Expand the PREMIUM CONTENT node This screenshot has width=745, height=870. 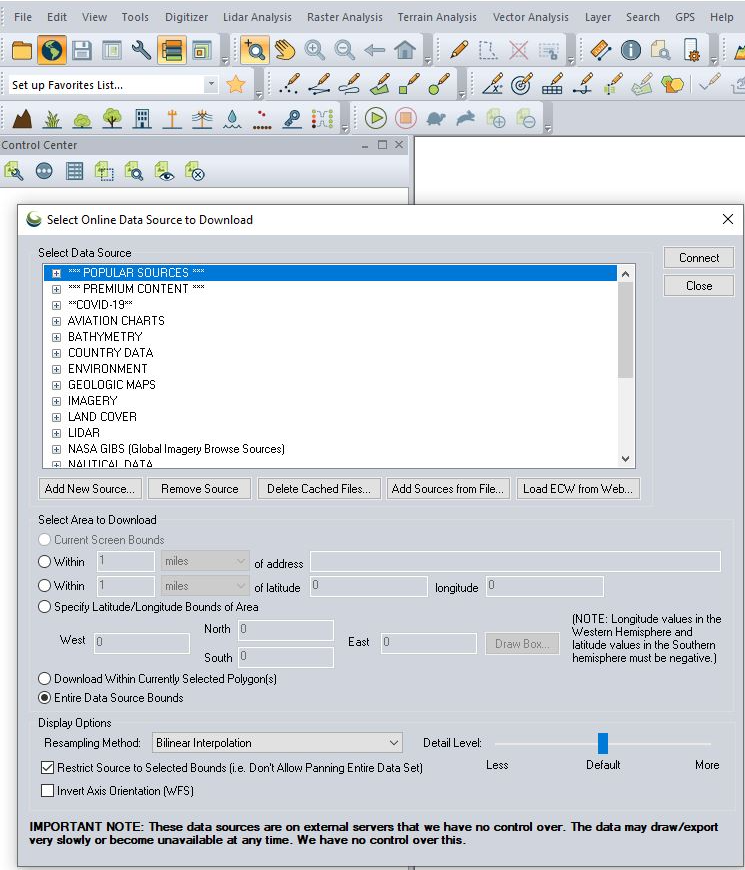pyautogui.click(x=56, y=289)
